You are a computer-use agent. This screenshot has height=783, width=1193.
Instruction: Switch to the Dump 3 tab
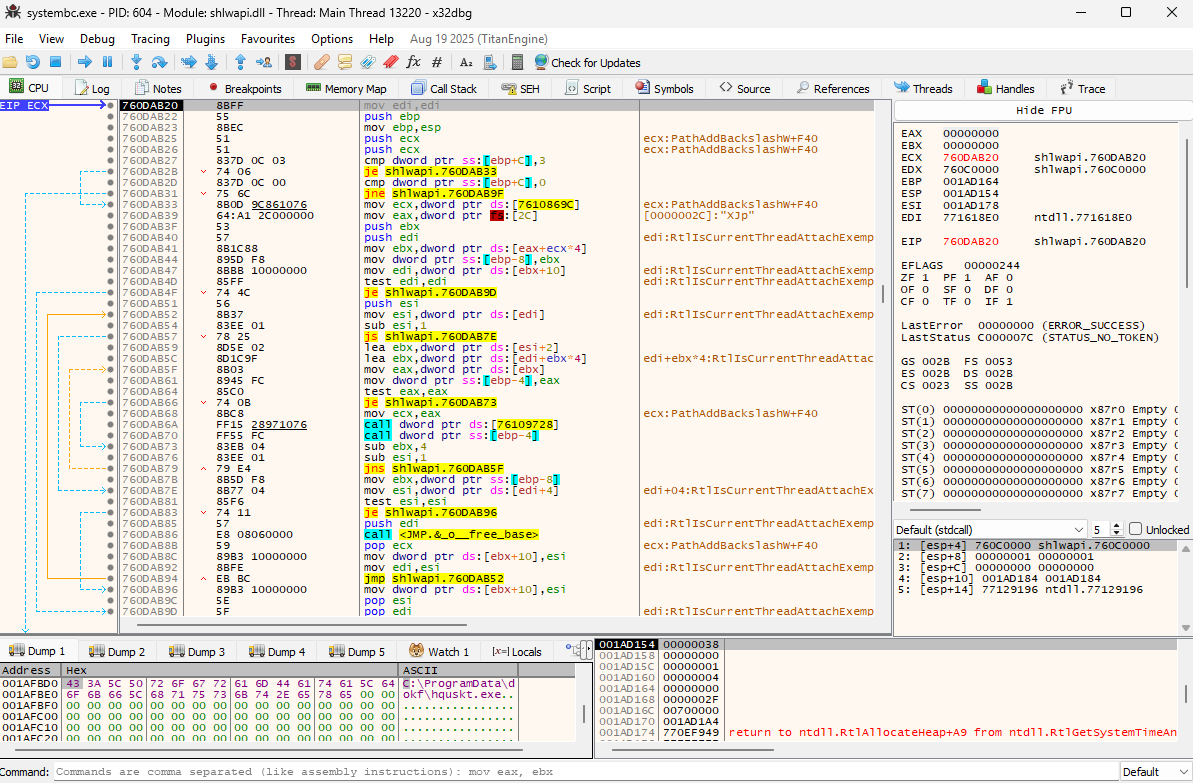(x=197, y=651)
